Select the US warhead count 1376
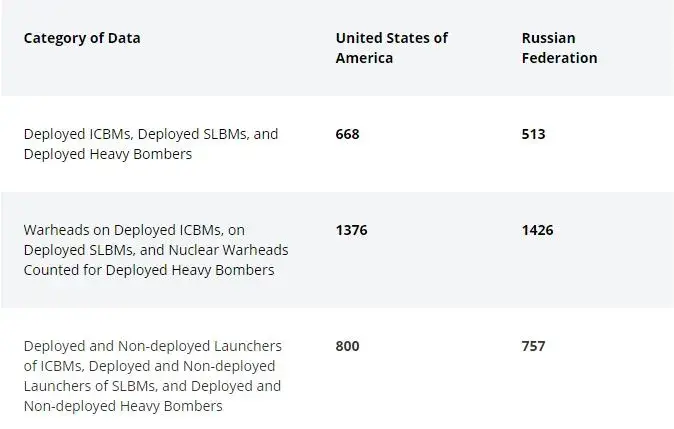This screenshot has height=429, width=674. coord(351,230)
